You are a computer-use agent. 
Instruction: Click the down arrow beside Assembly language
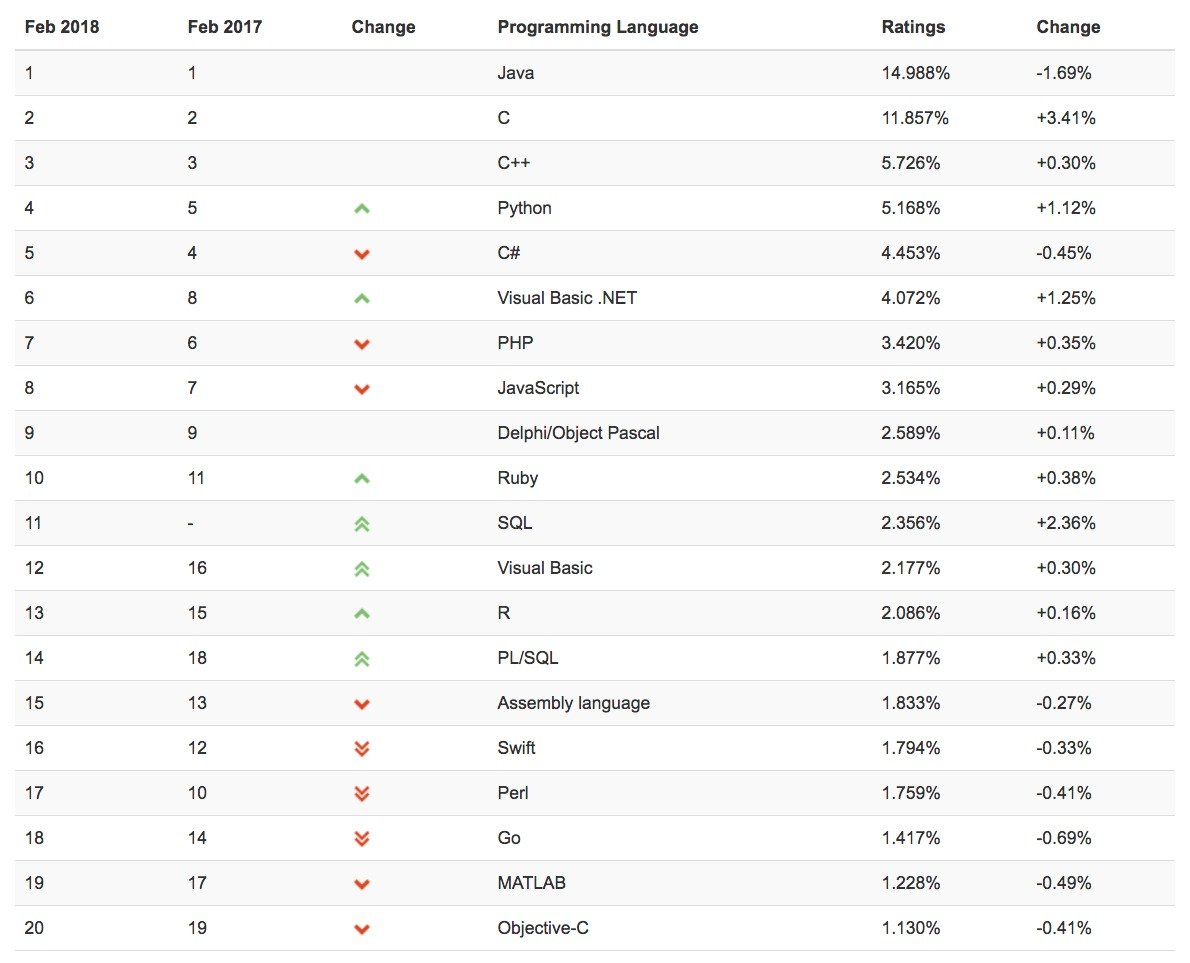click(362, 704)
